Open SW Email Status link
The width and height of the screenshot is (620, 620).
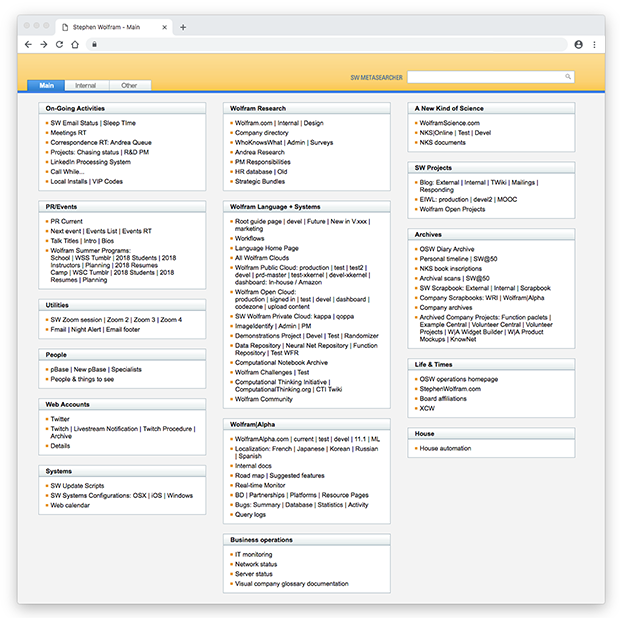coord(74,123)
